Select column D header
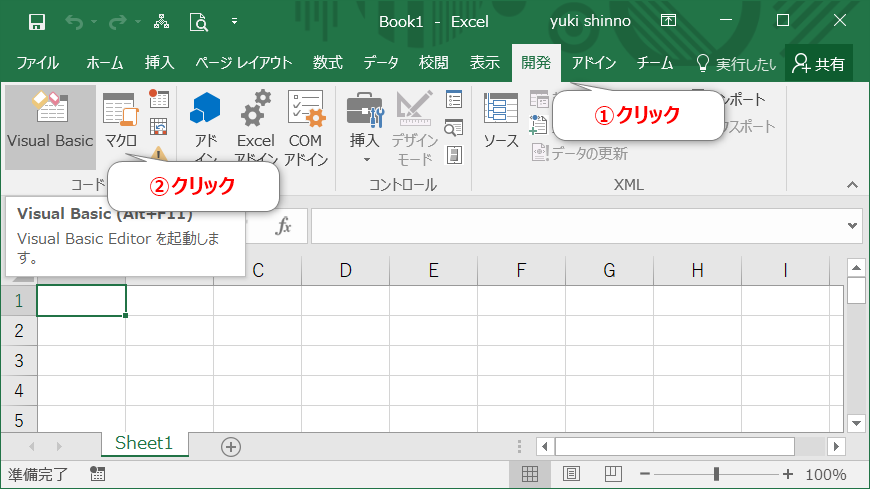The height and width of the screenshot is (489, 870). 346,270
